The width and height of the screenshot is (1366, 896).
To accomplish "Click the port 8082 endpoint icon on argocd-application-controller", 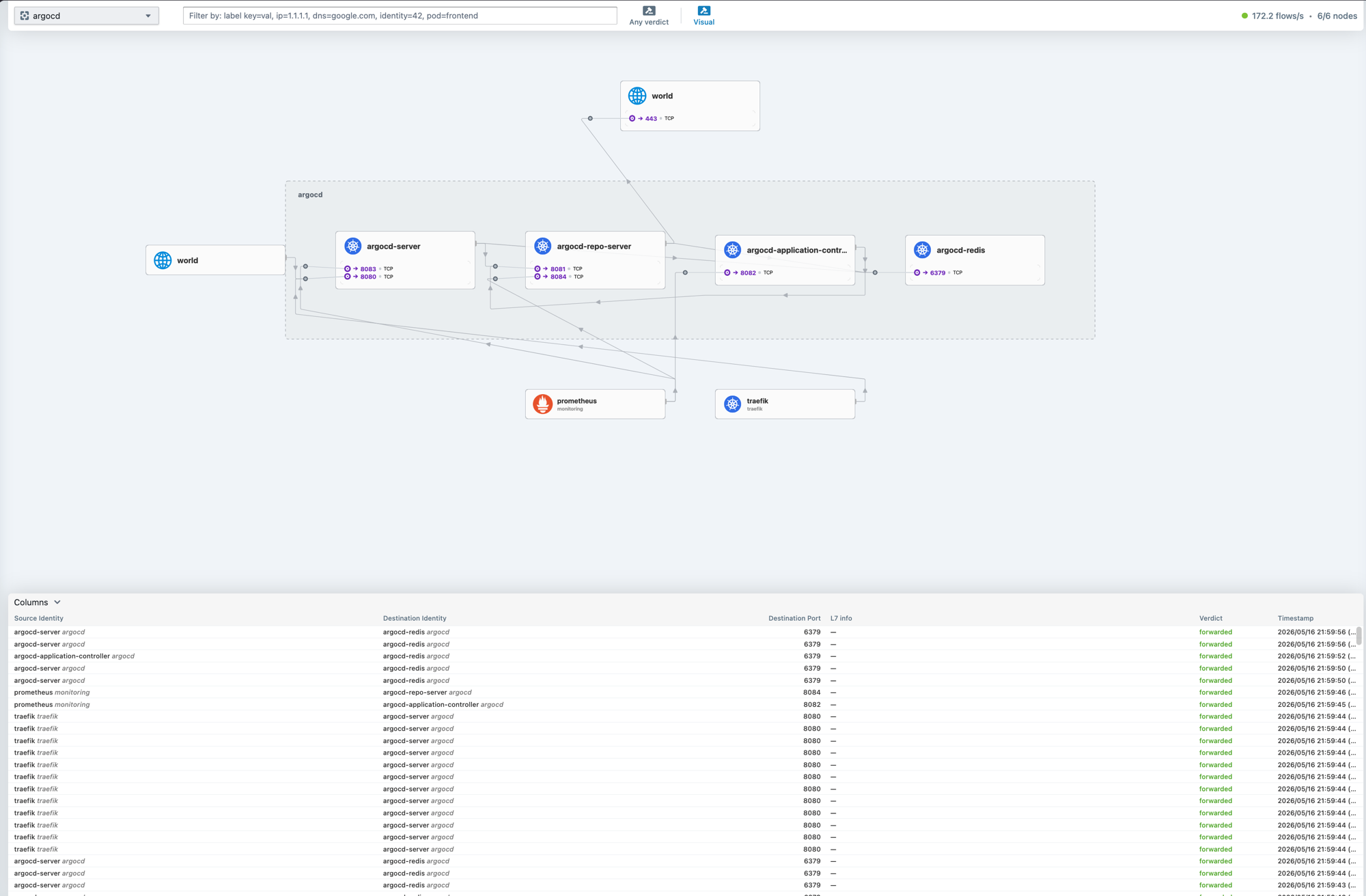I will coord(727,272).
